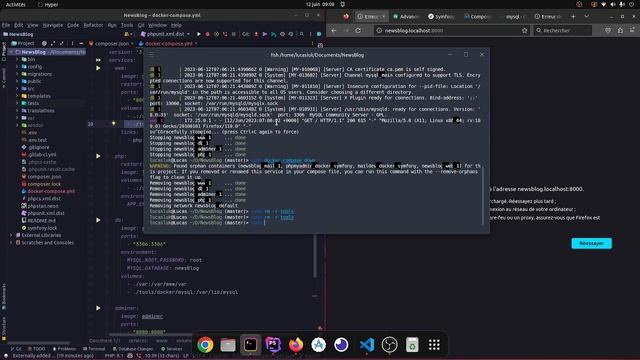Open the Structure side tool window
Screen dimensions: 640x360
pyautogui.click(x=4, y=329)
